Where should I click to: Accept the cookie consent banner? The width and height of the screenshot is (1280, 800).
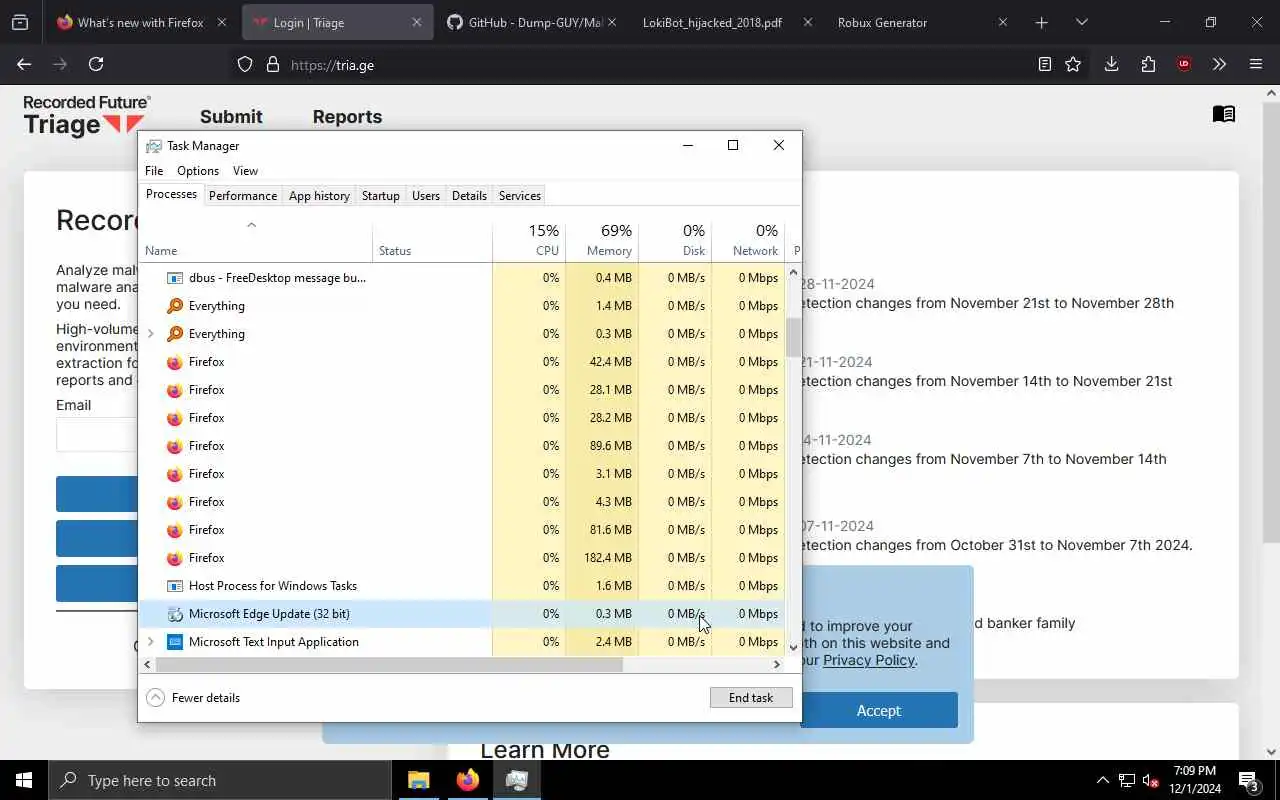click(879, 710)
